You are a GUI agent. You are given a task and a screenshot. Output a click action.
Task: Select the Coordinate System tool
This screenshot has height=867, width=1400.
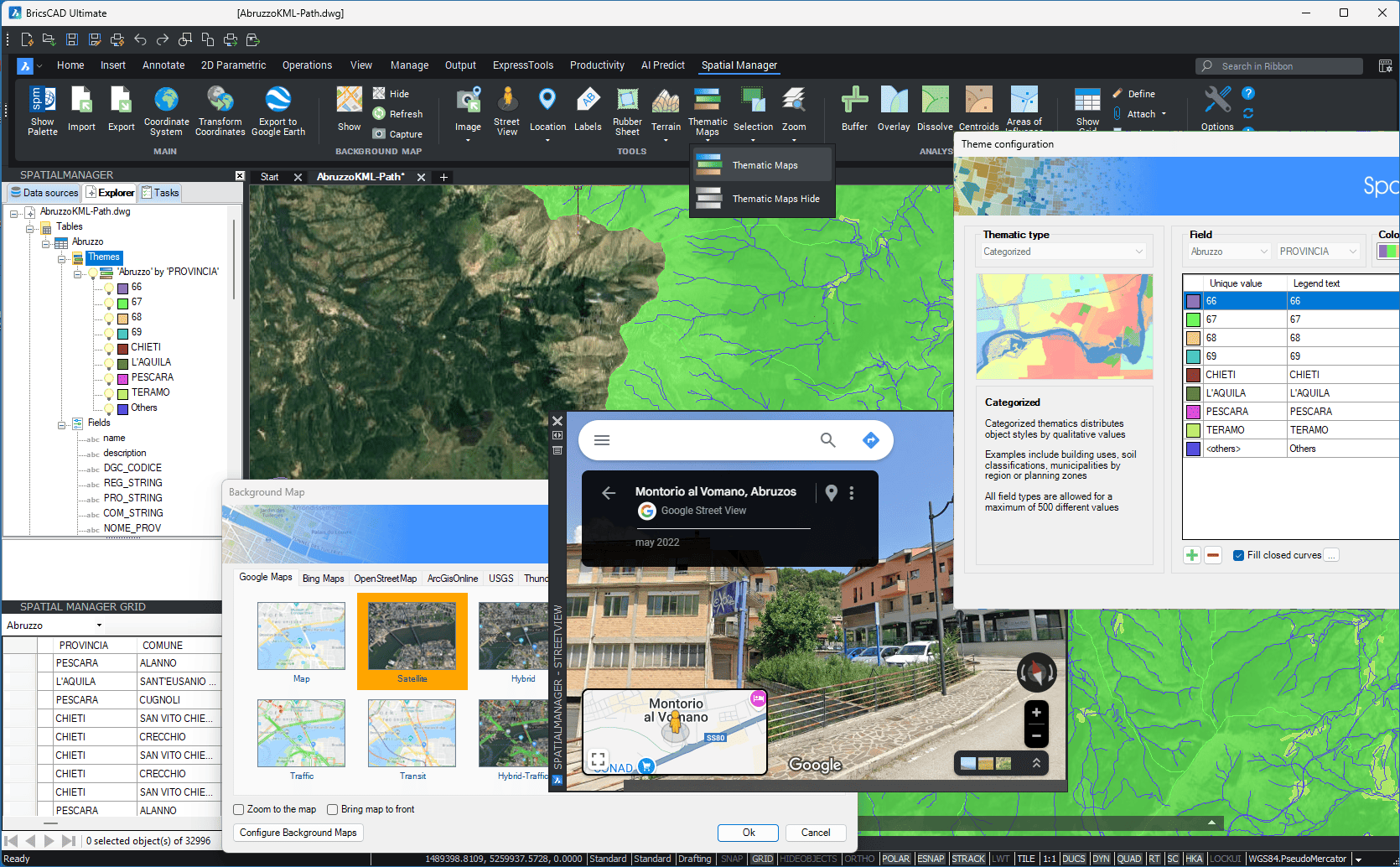166,111
